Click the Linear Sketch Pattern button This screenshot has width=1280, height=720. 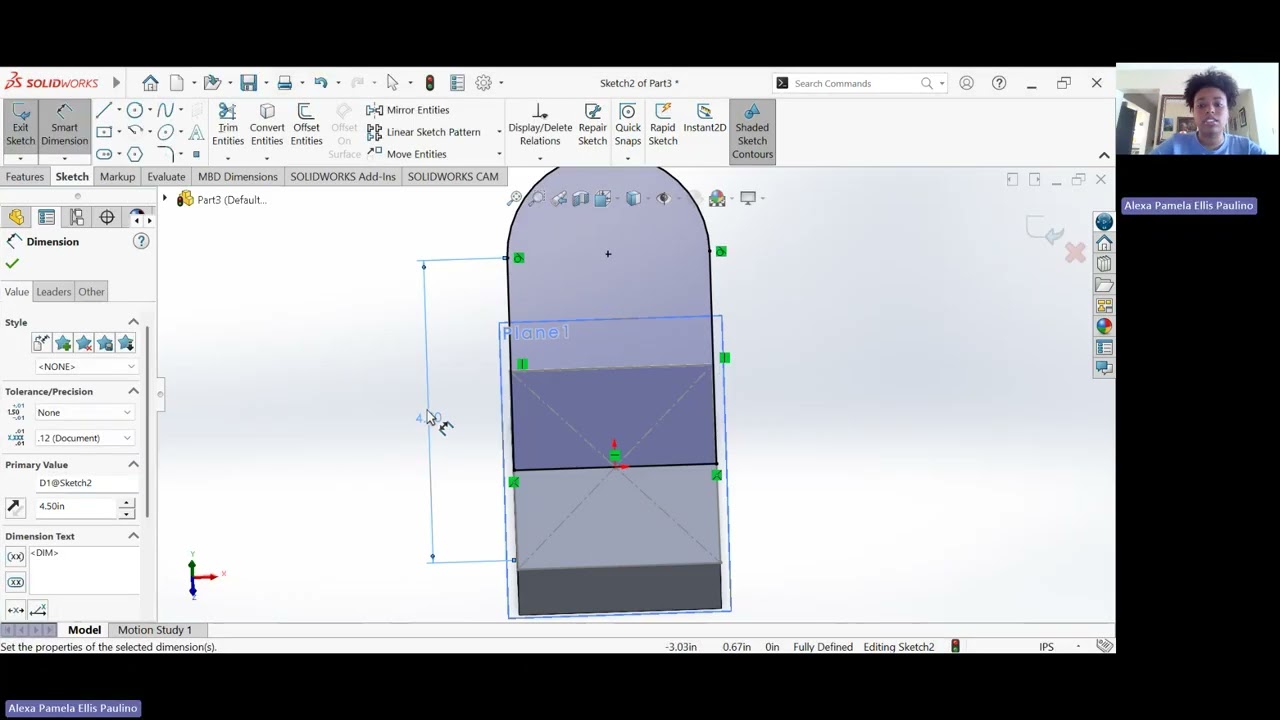click(423, 132)
